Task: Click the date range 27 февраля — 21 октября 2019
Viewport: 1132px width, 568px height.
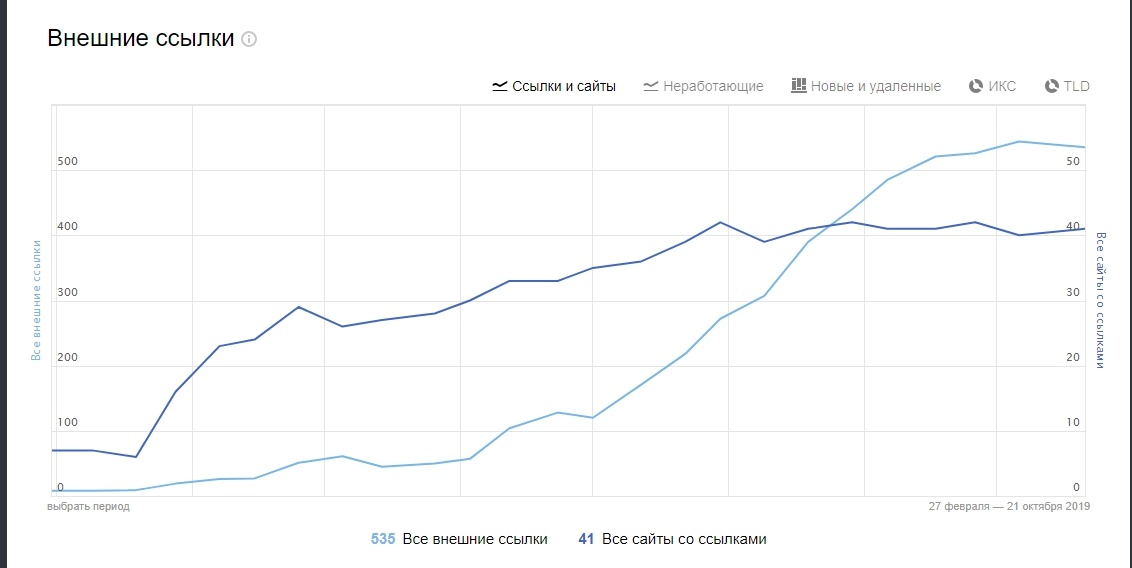Action: point(1009,506)
